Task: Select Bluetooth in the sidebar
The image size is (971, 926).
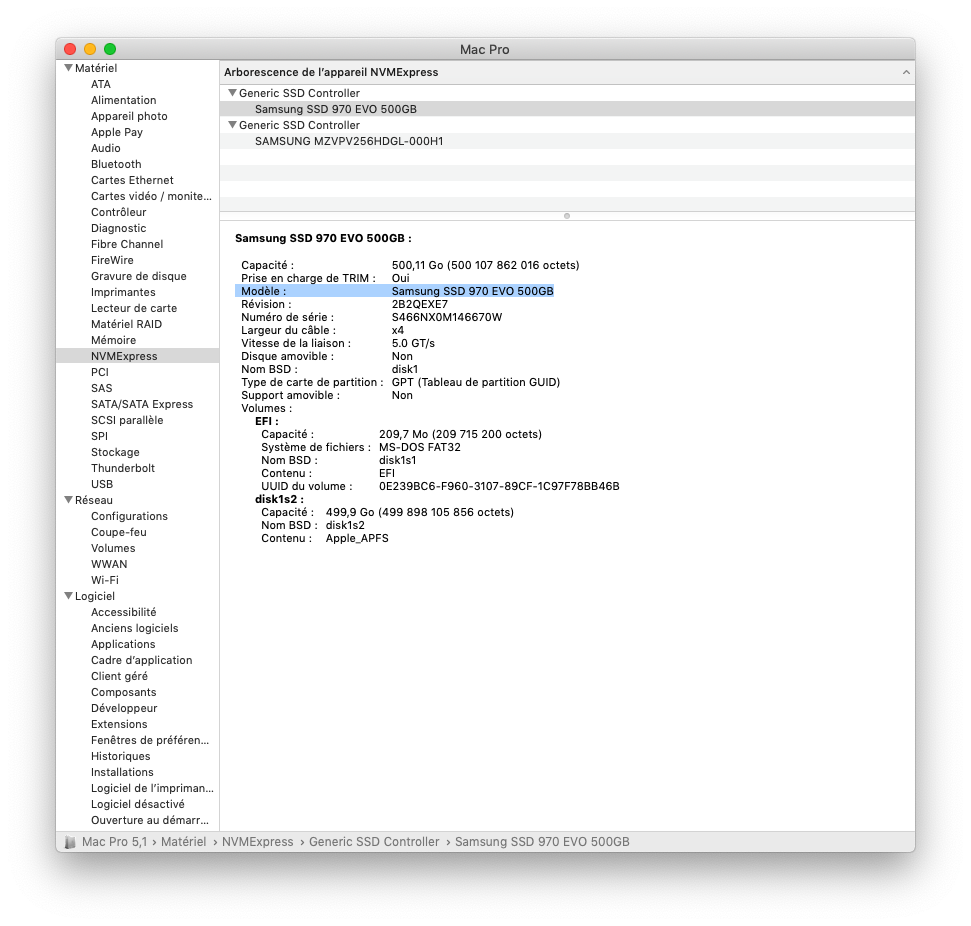Action: [x=116, y=164]
